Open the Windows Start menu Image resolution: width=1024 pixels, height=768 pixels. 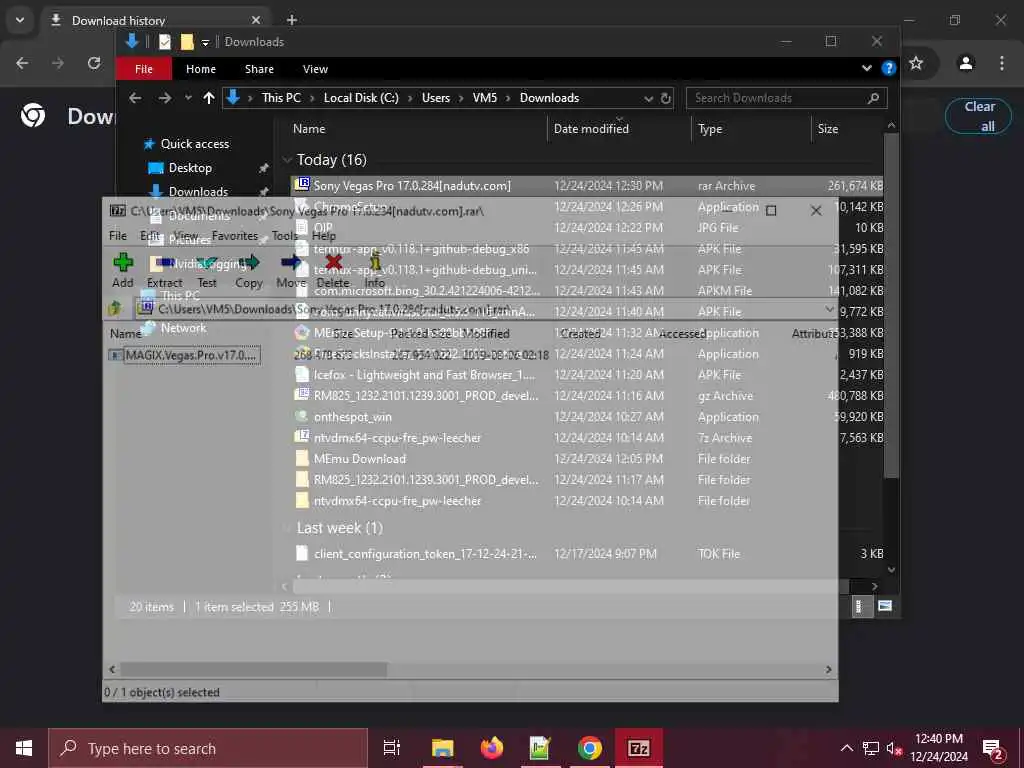[24, 748]
